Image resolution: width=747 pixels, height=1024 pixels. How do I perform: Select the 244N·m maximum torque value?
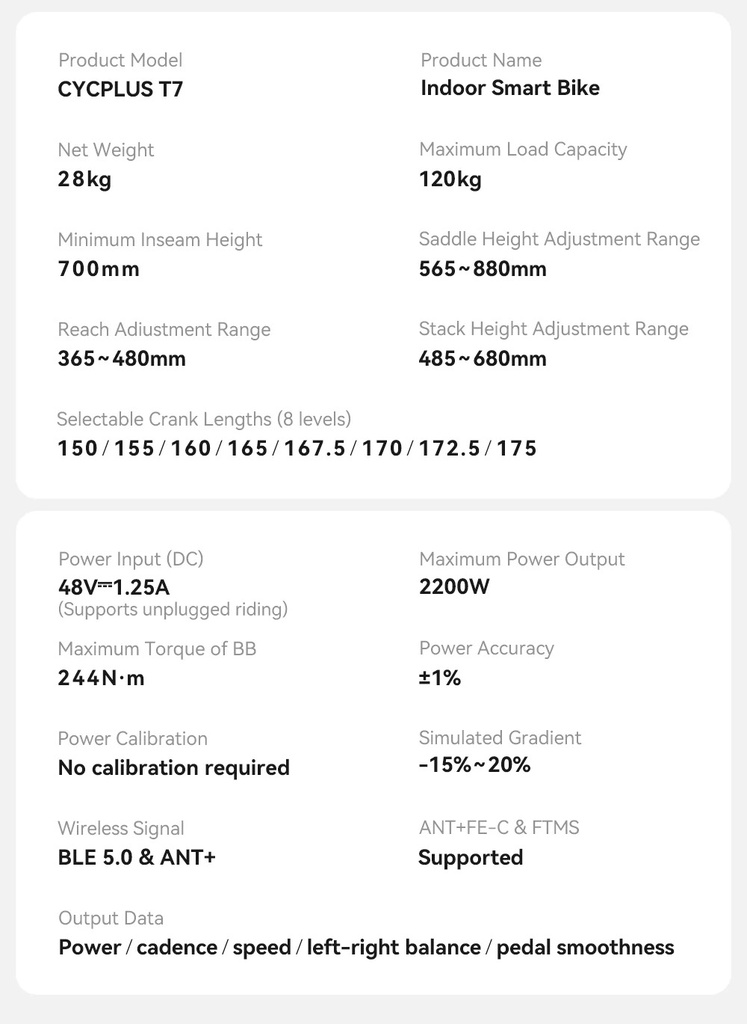tap(101, 678)
